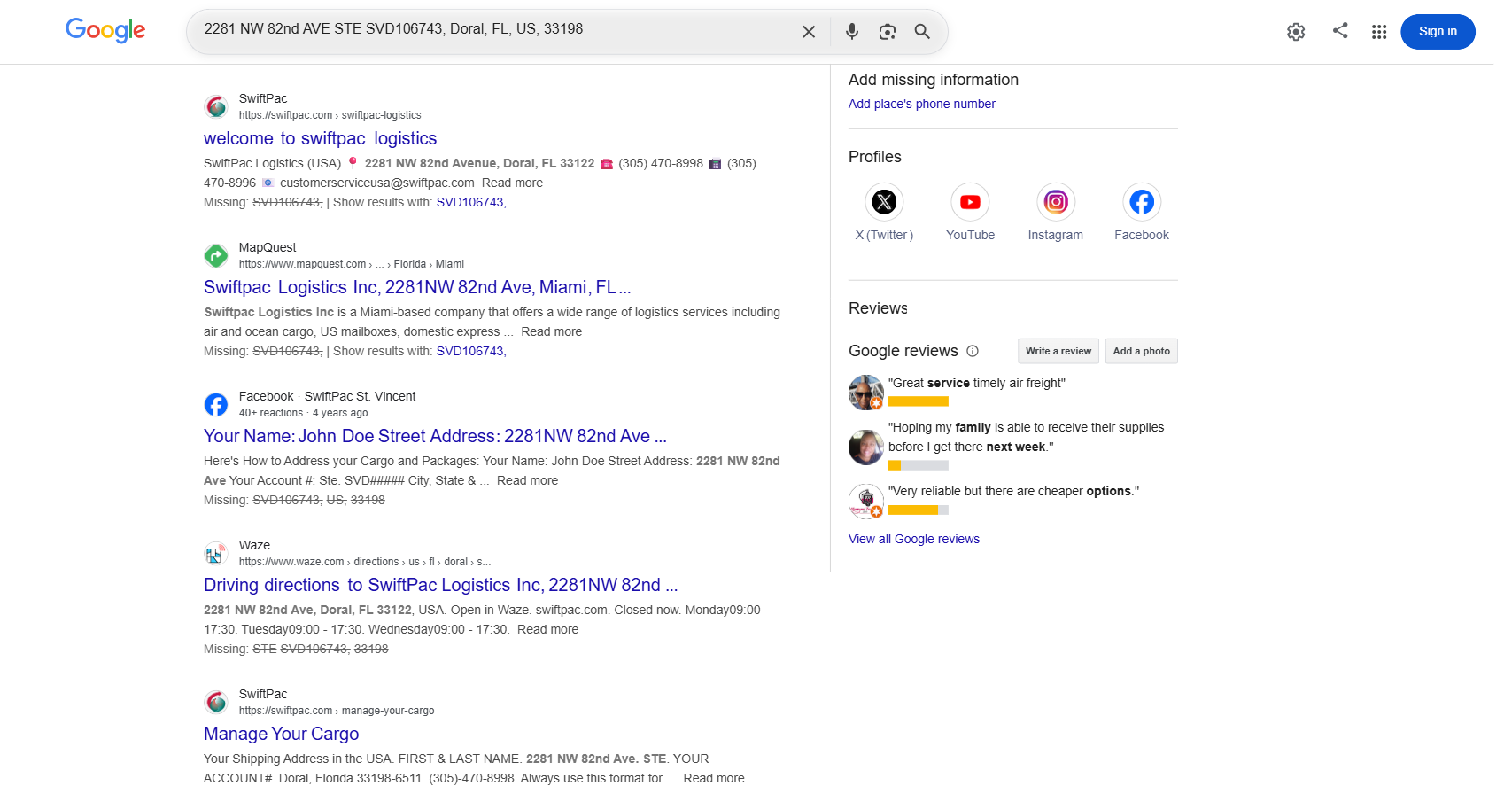Start voice search with the microphone
This screenshot has width=1512, height=786.
point(852,32)
